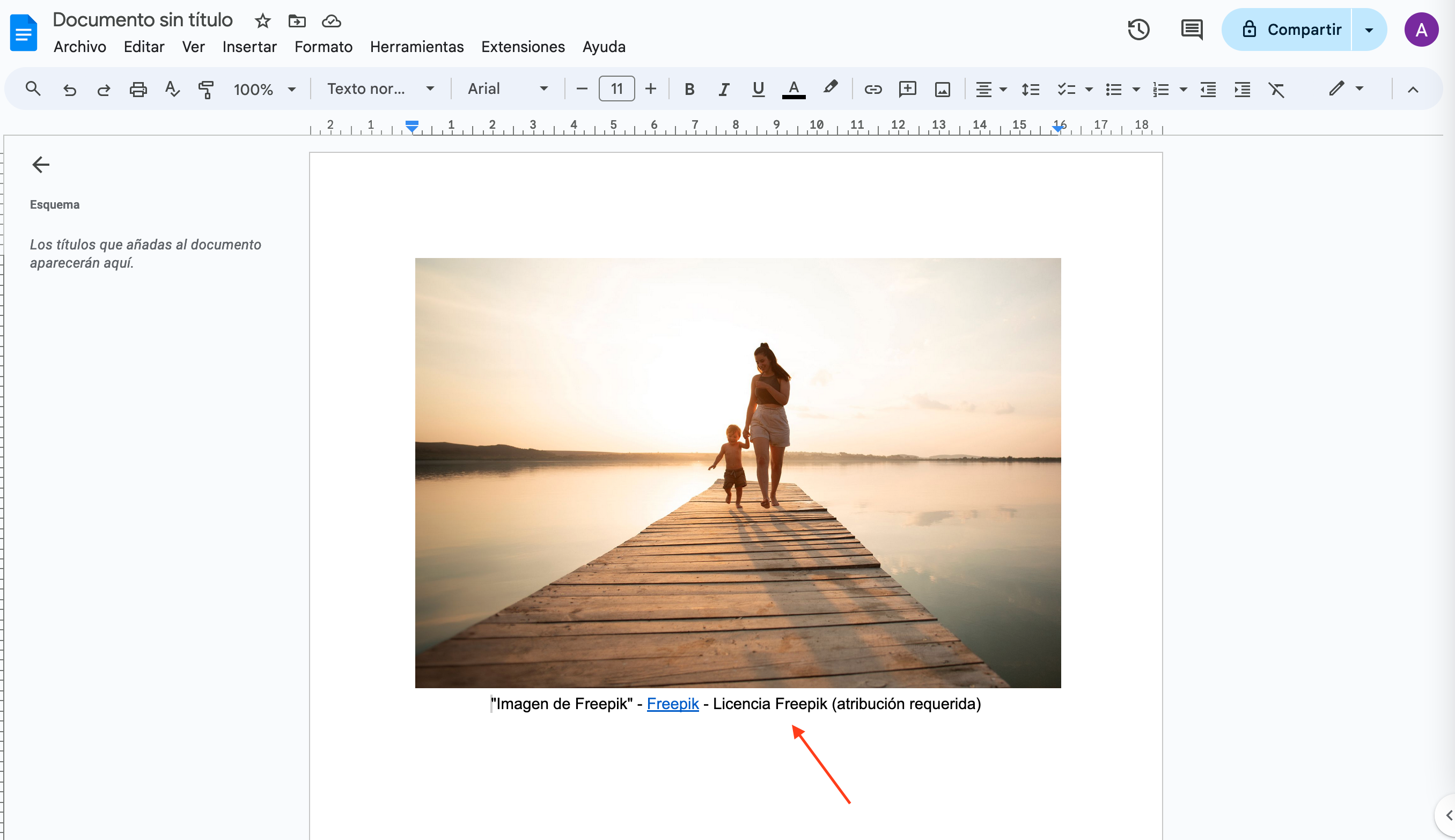Open the insert link tool

(x=872, y=90)
